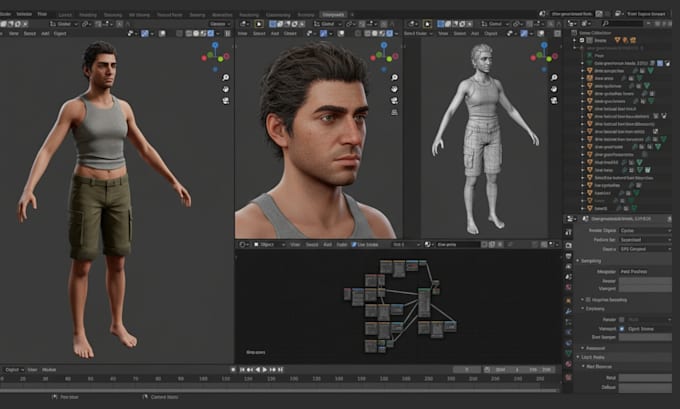Click play reverse button in timeline
Viewport: 680px width, 409px height.
[258, 370]
